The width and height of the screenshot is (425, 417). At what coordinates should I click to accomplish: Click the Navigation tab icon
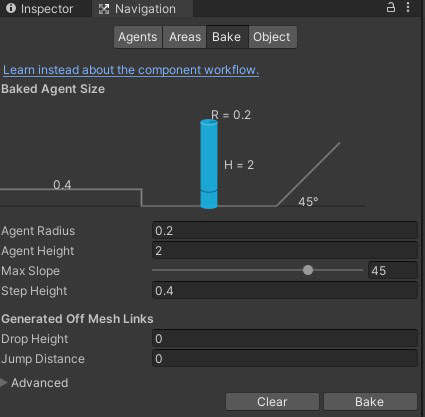104,9
